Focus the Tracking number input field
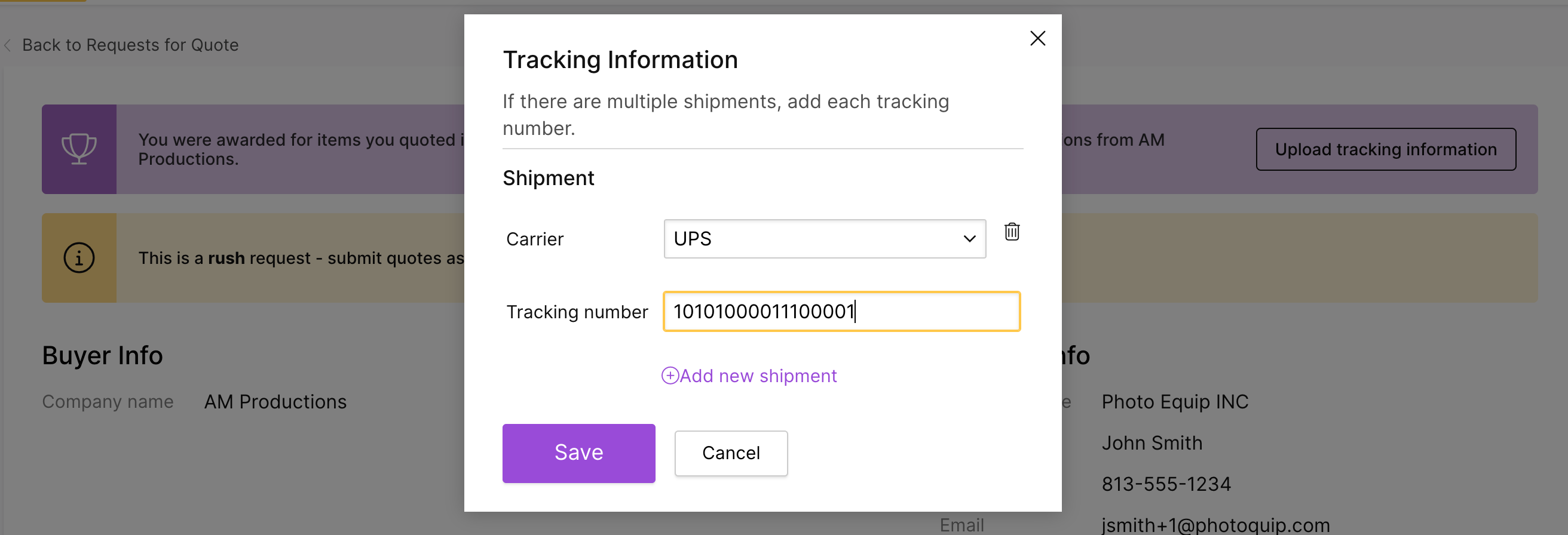 [841, 311]
